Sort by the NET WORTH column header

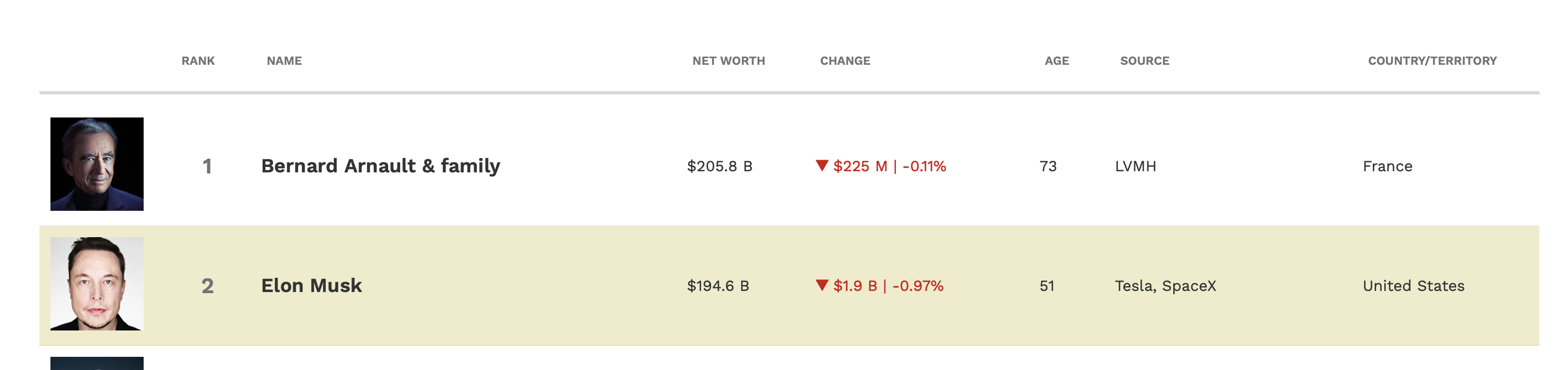pyautogui.click(x=729, y=61)
